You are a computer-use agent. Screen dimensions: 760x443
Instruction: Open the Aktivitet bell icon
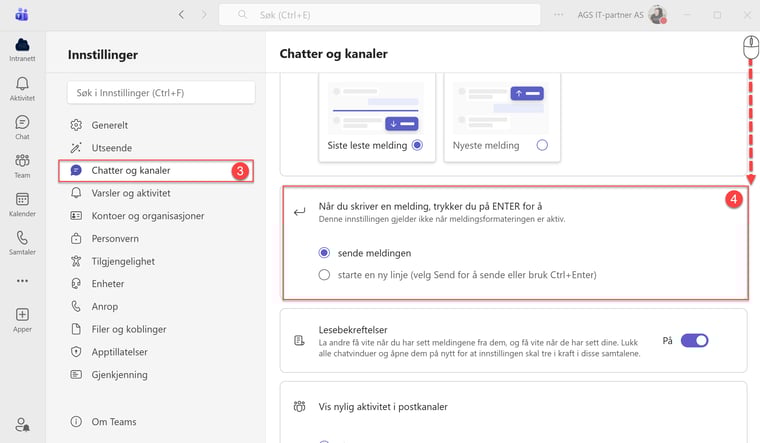22,88
